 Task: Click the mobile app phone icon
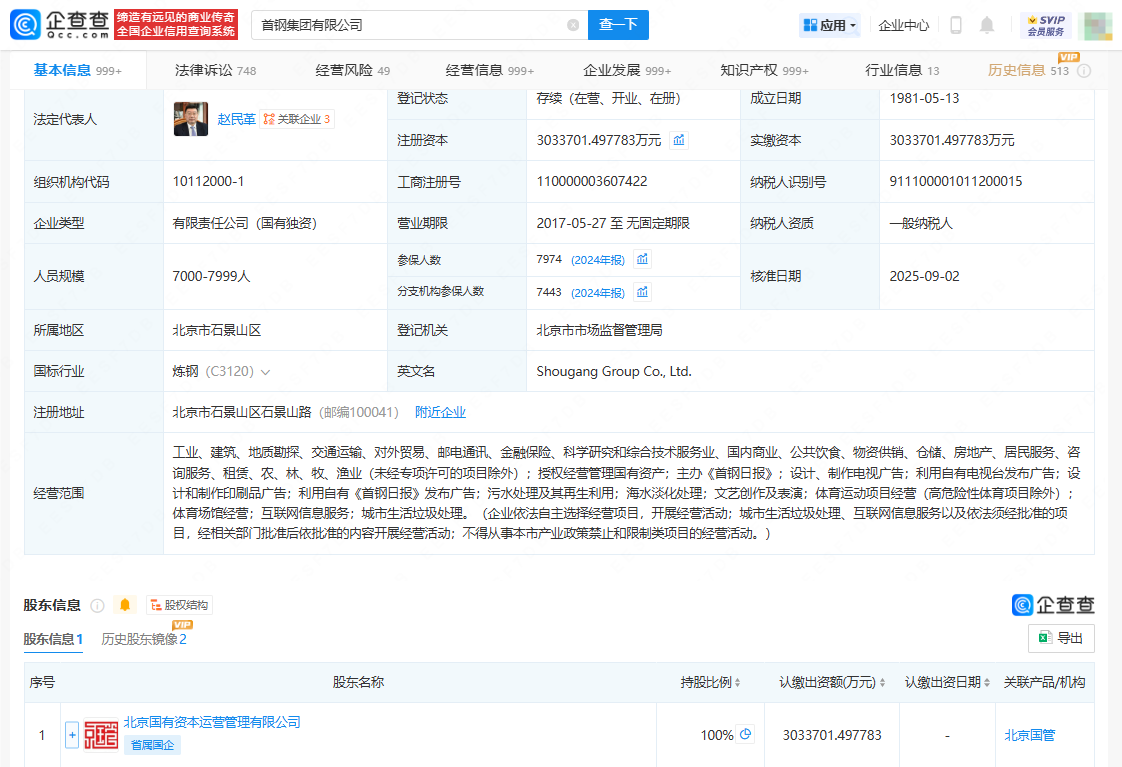(x=955, y=25)
